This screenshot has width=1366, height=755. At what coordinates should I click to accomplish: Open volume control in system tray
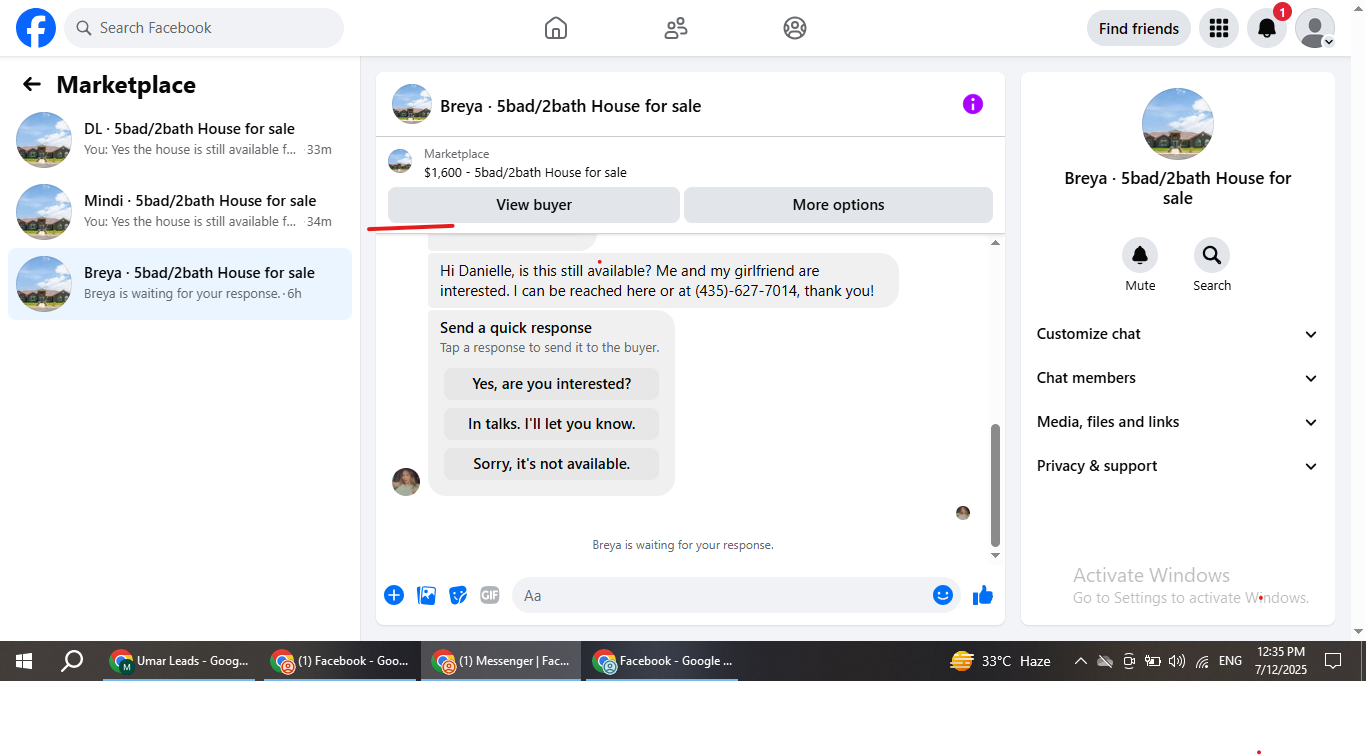click(1177, 661)
